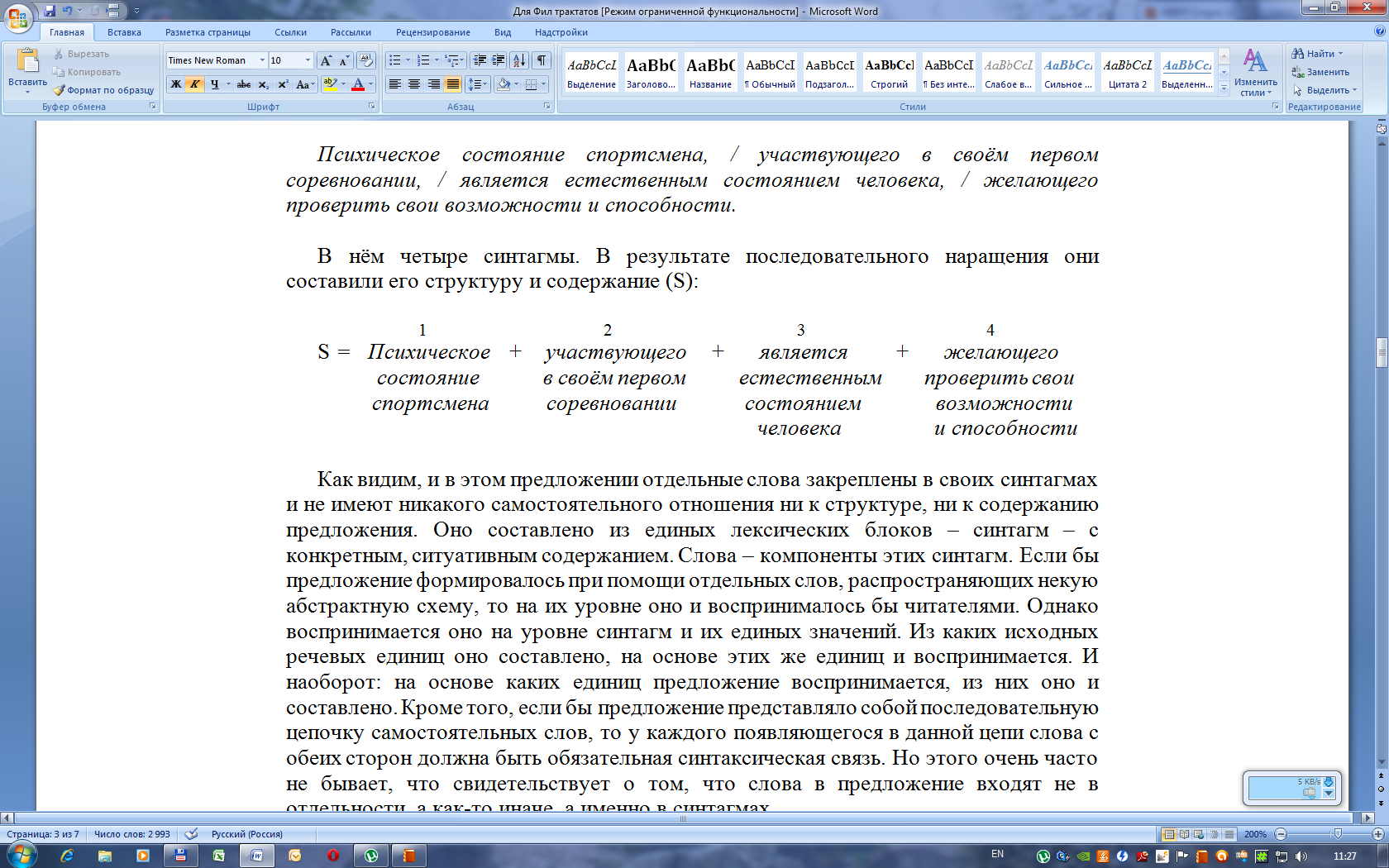Toggle subscript formatting
The height and width of the screenshot is (868, 1389).
tap(263, 84)
